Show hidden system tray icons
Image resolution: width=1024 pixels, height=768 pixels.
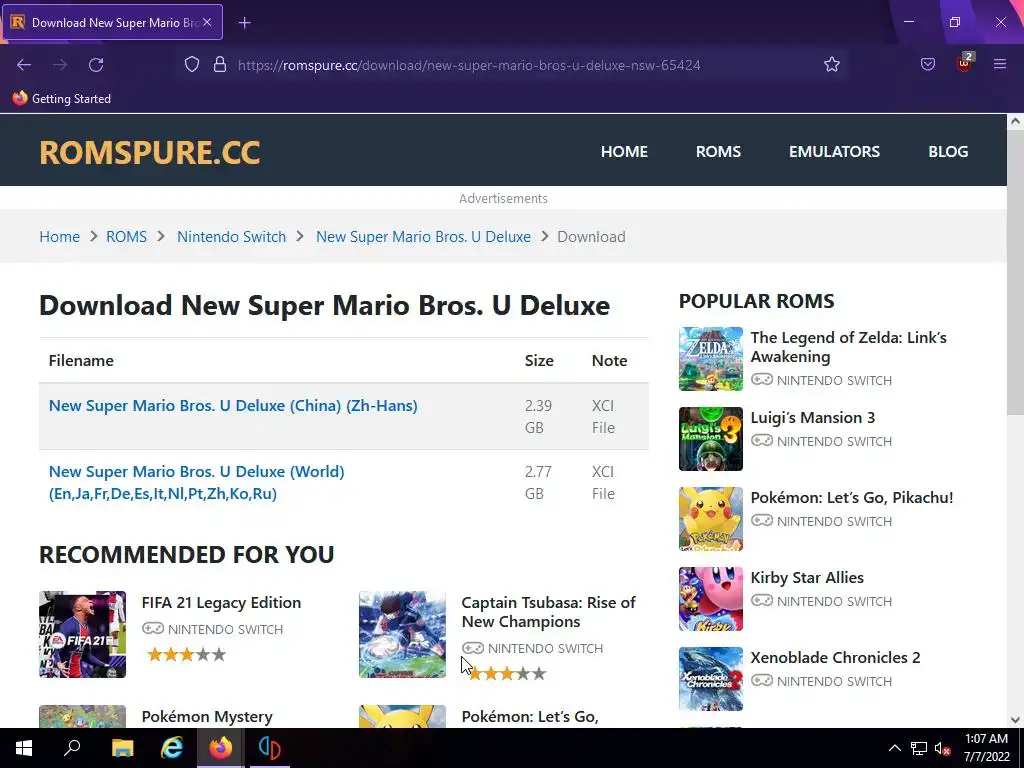895,748
